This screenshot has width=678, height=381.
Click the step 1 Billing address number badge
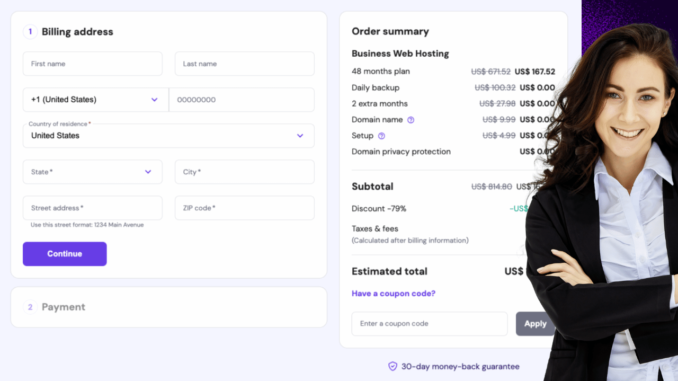30,32
